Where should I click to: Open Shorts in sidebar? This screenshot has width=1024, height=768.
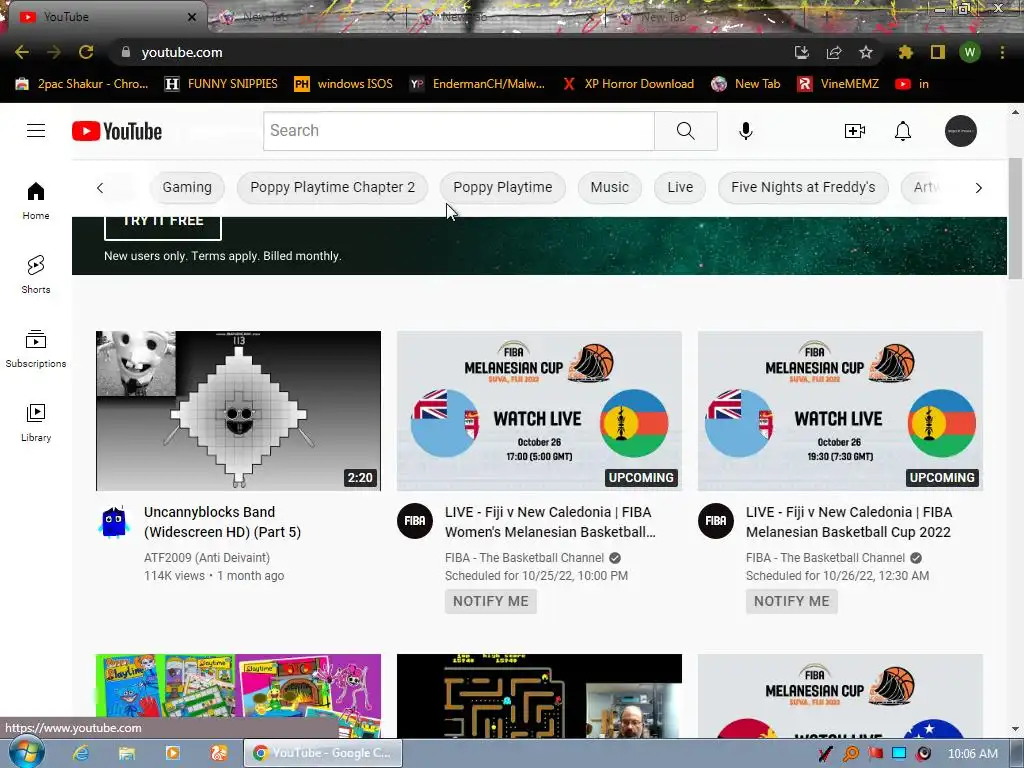coord(36,274)
